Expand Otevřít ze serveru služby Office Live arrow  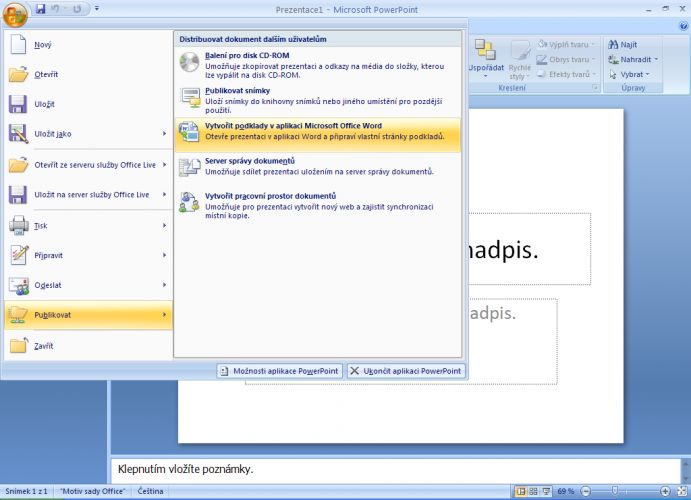[x=164, y=165]
